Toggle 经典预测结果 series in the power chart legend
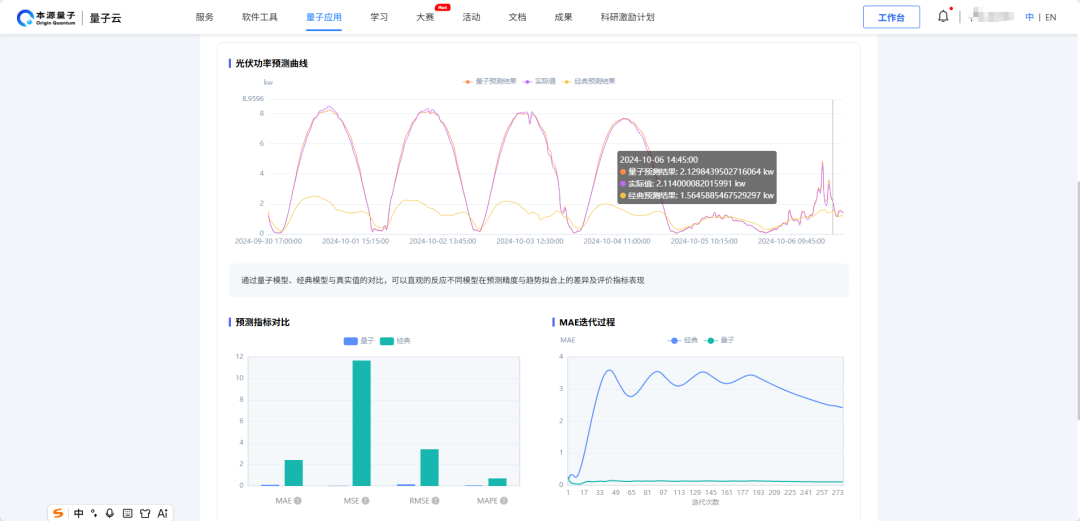The width and height of the screenshot is (1080, 521). coord(590,81)
